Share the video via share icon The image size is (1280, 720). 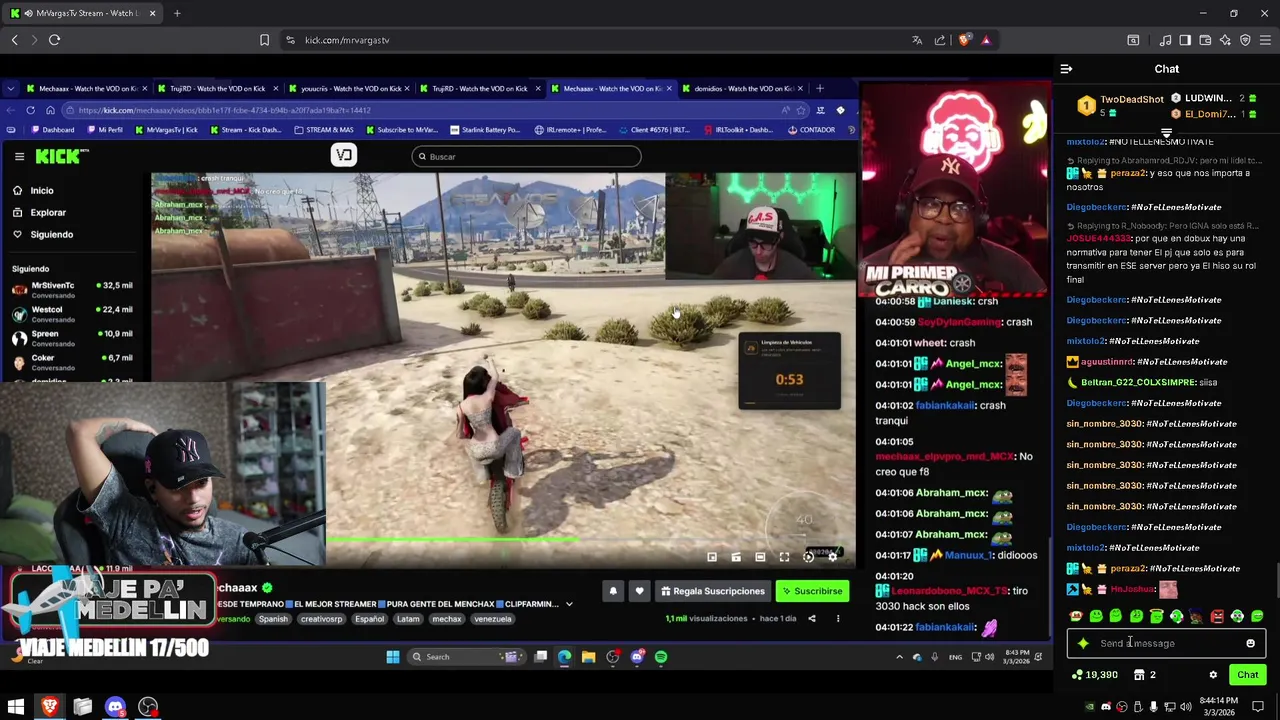point(811,619)
